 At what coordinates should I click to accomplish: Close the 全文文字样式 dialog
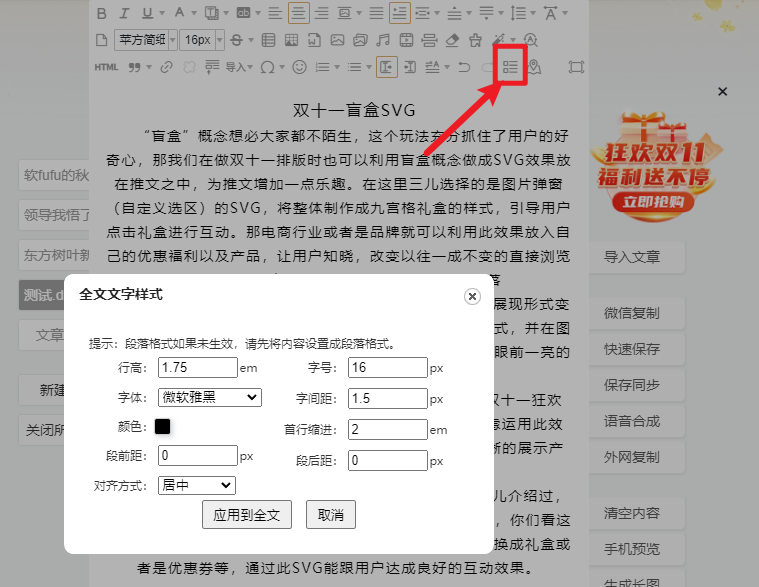[x=472, y=296]
